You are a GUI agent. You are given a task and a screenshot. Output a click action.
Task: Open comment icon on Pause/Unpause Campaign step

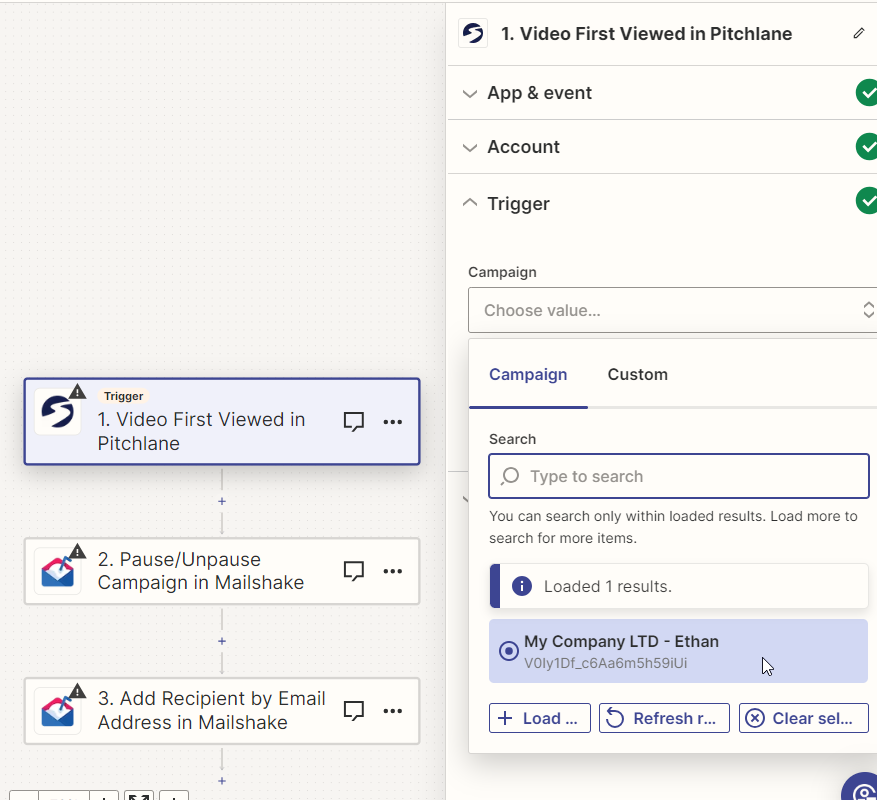tap(353, 571)
